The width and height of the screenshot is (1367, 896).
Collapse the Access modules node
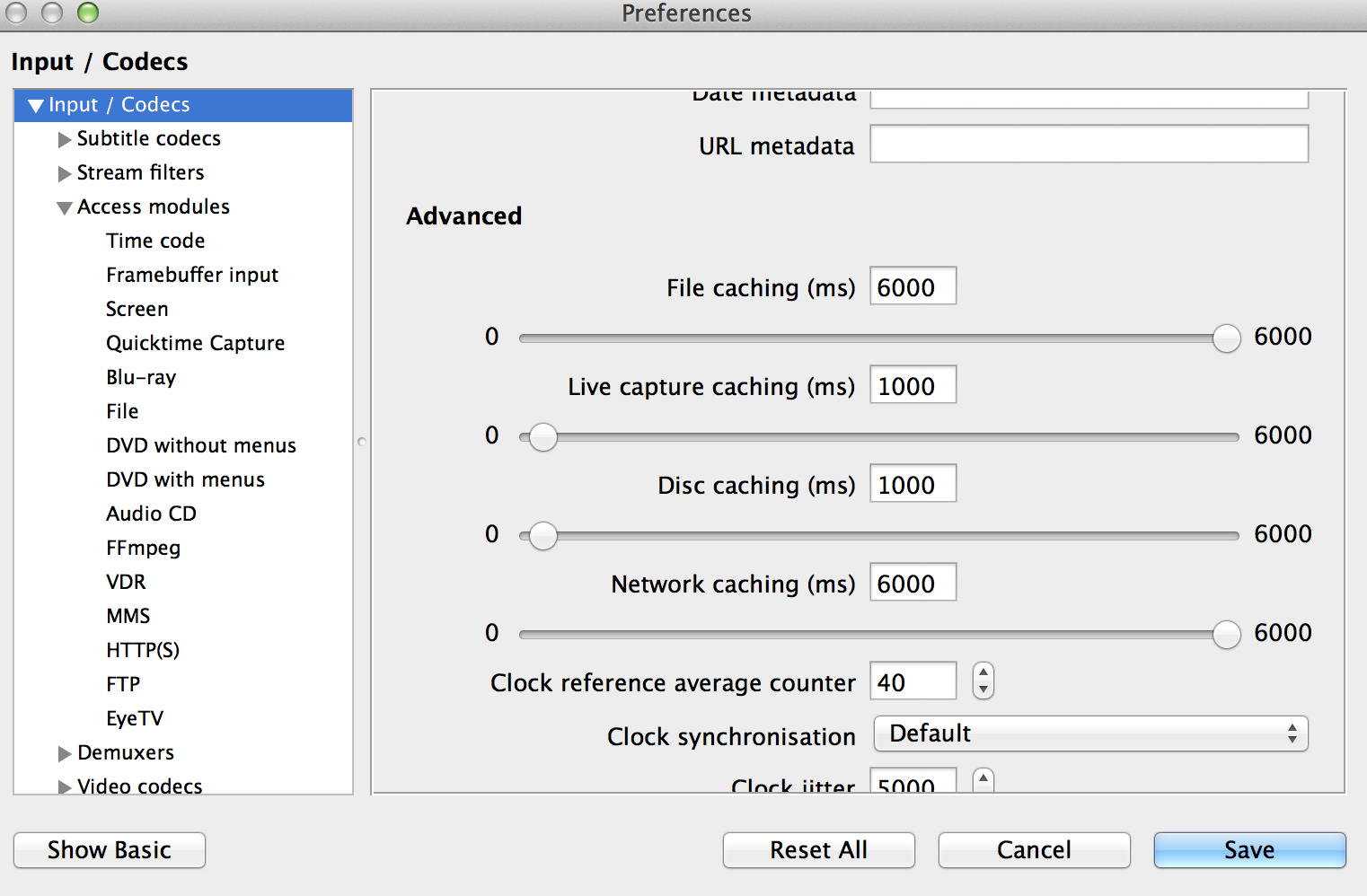point(64,208)
